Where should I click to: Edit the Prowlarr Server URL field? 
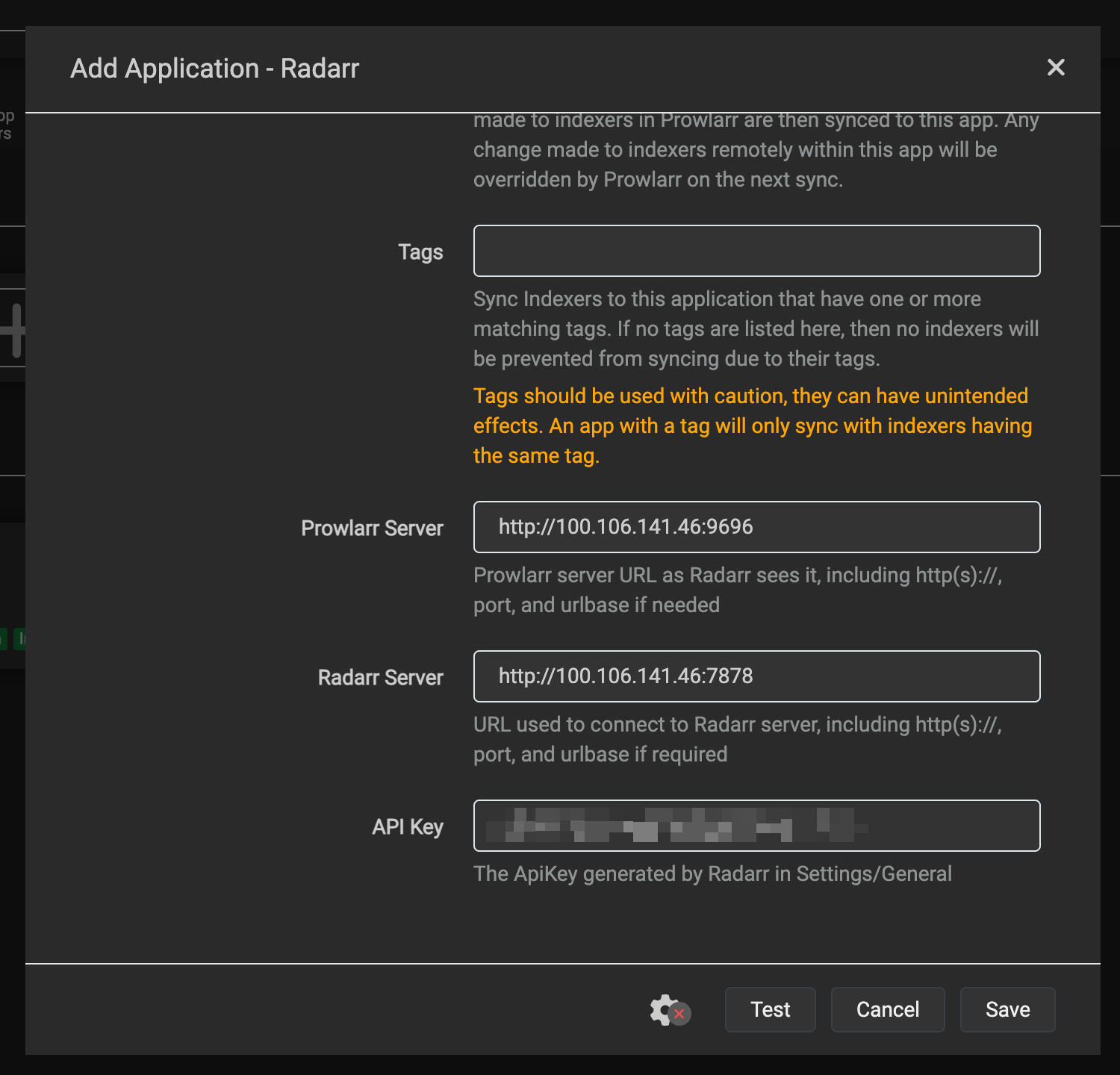[x=756, y=527]
